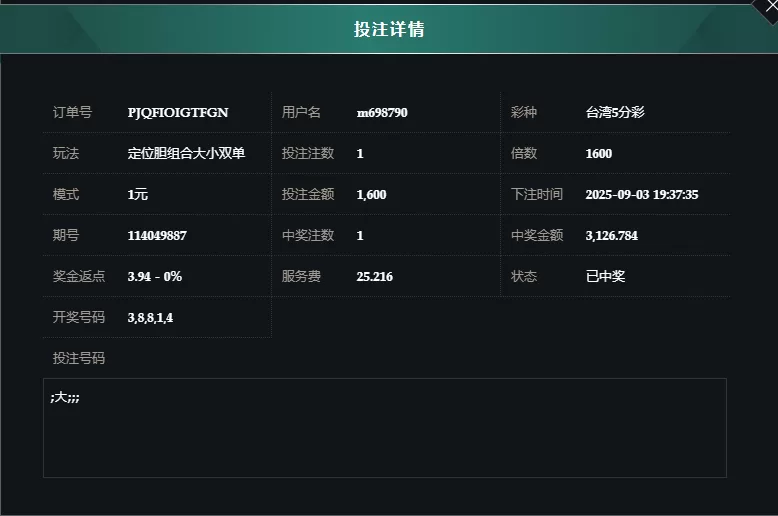
Task: Click the mode value 1元
Action: (137, 194)
